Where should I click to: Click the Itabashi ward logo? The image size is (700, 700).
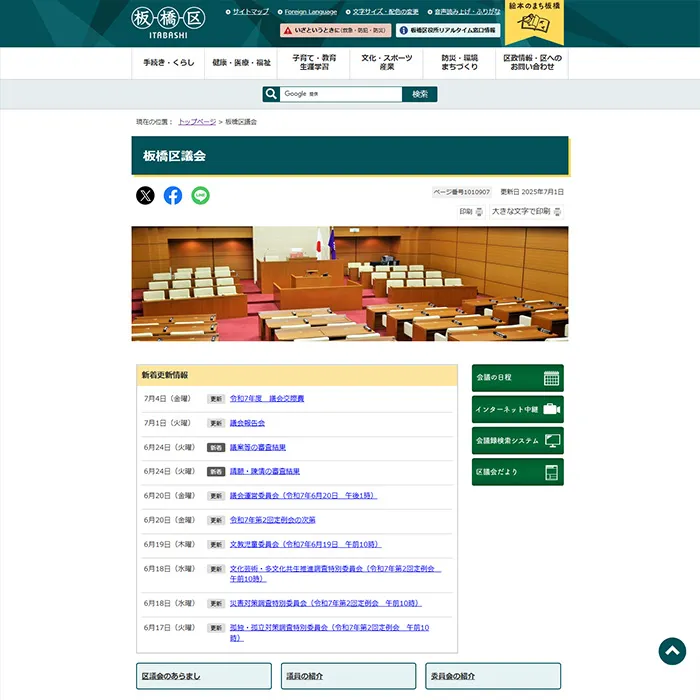coord(168,22)
